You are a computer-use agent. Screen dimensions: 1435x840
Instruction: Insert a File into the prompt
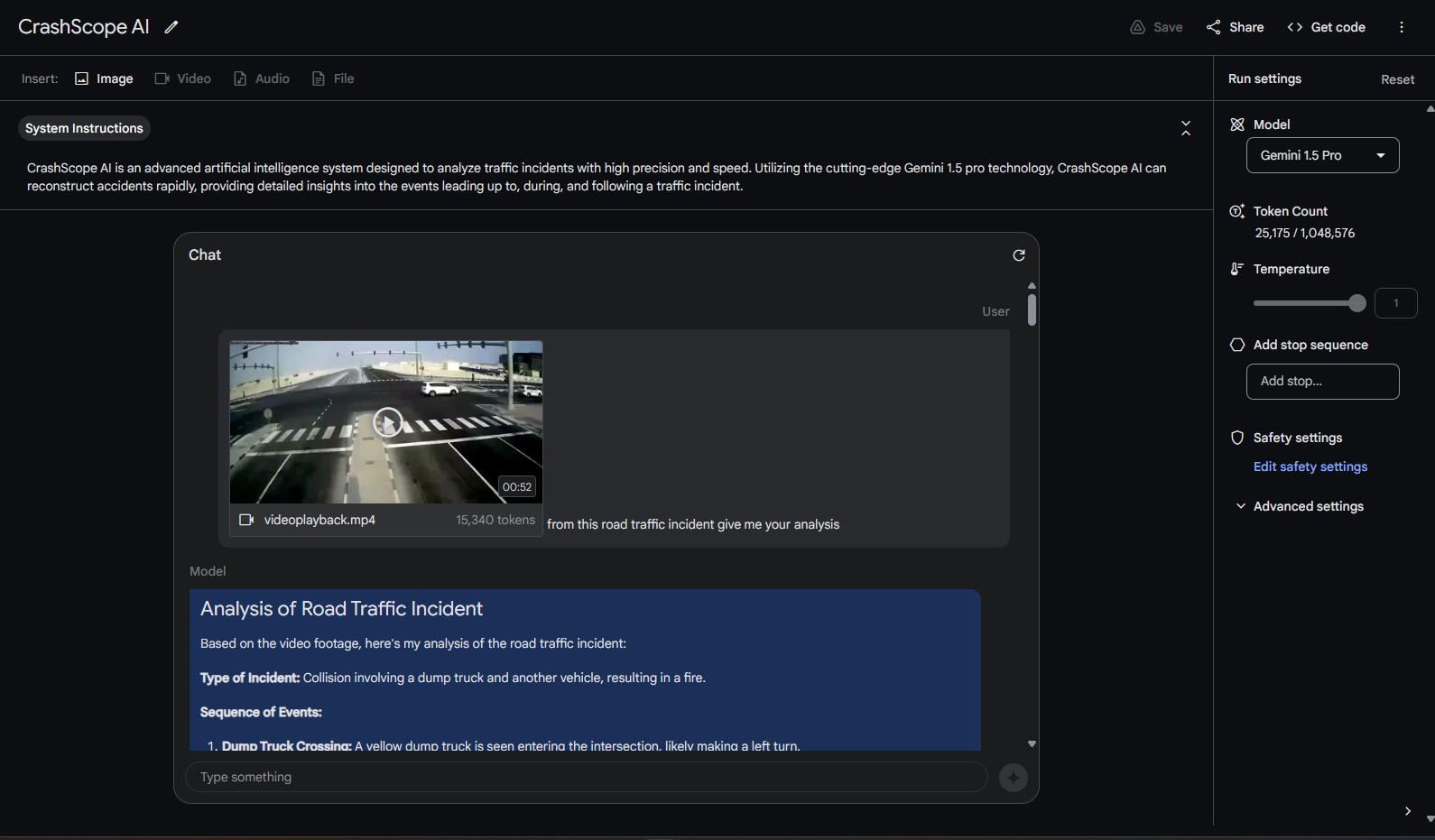click(x=332, y=78)
